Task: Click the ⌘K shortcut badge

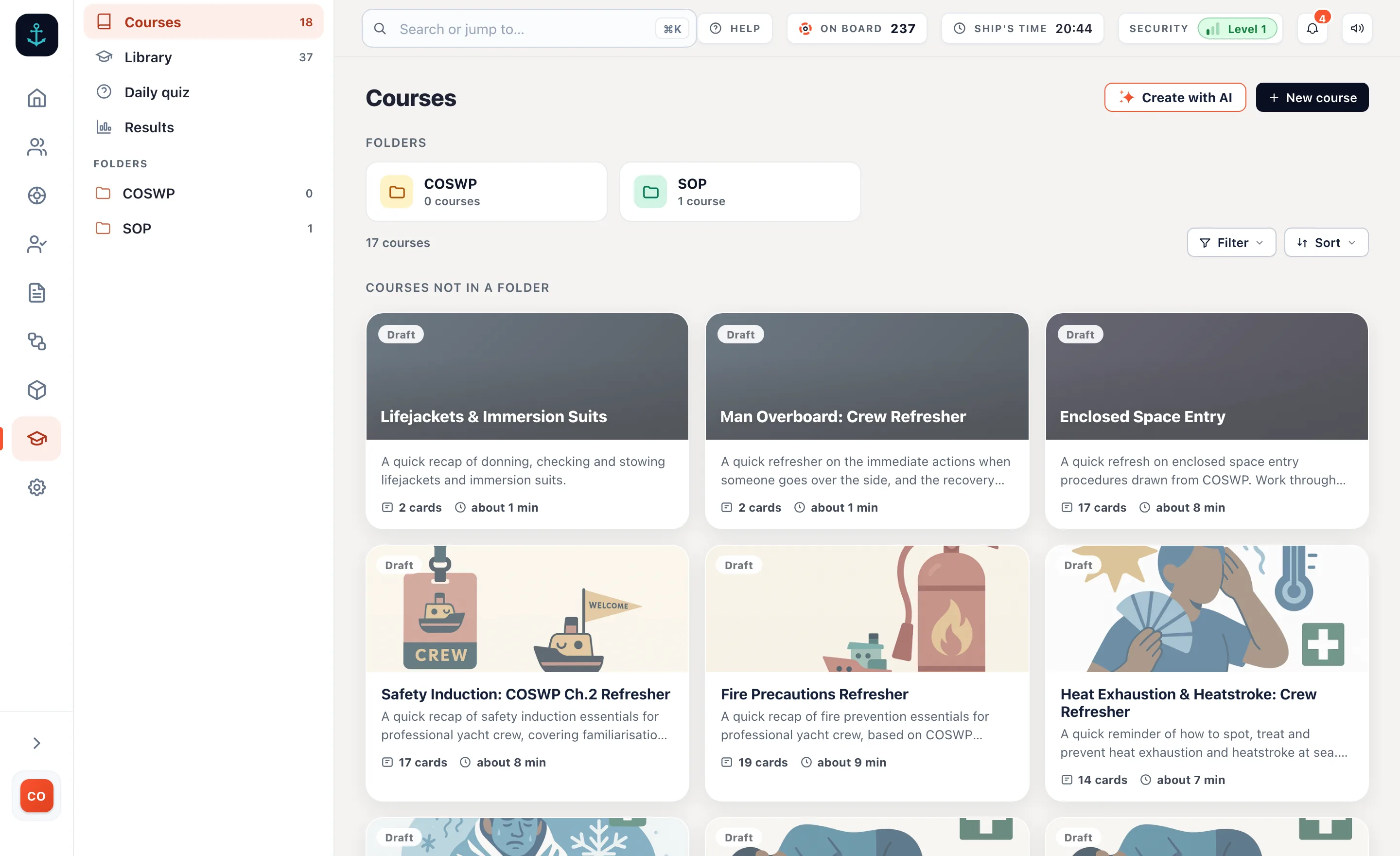Action: click(x=672, y=28)
